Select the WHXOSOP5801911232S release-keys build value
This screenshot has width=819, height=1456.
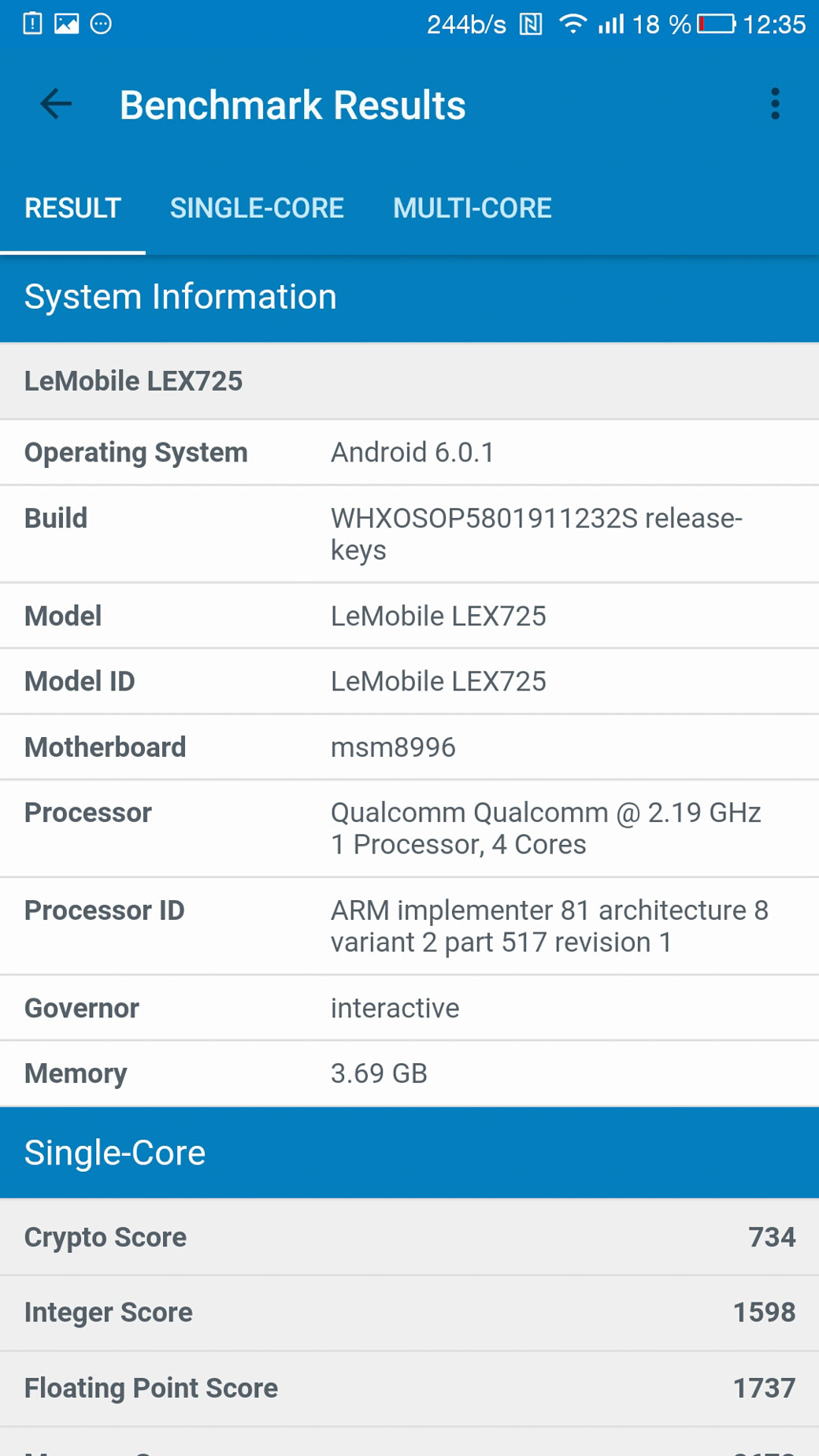pyautogui.click(x=536, y=534)
